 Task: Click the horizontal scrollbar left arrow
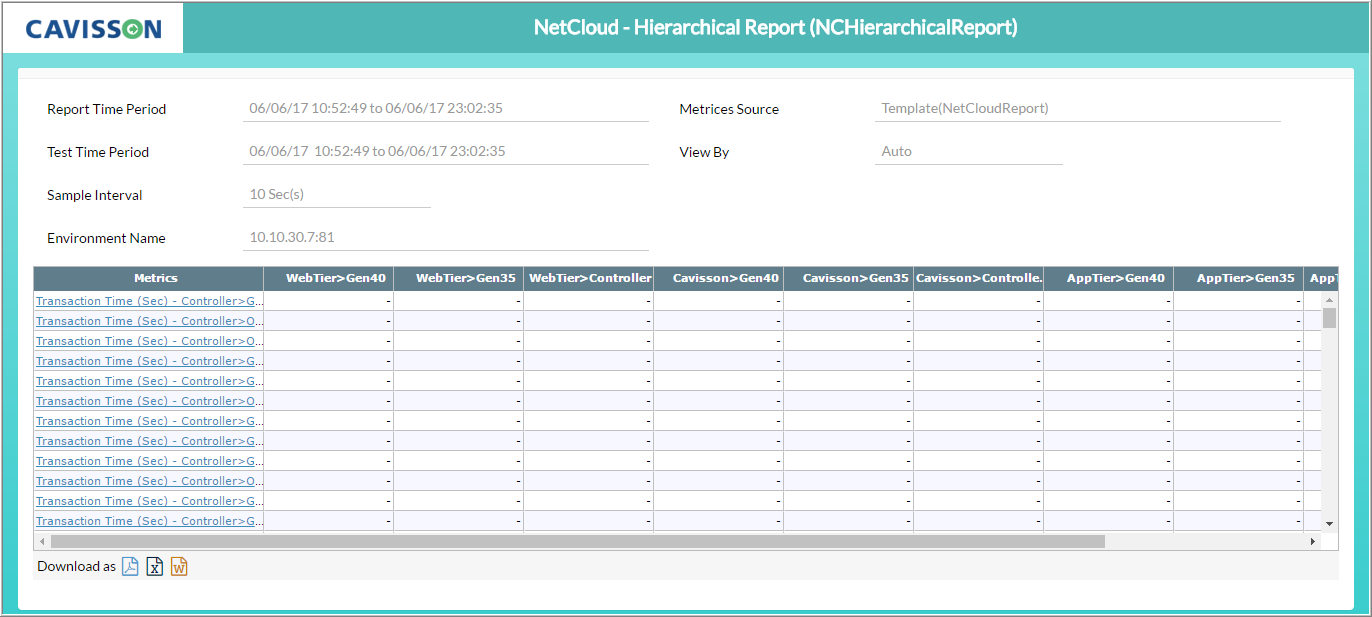[x=42, y=541]
